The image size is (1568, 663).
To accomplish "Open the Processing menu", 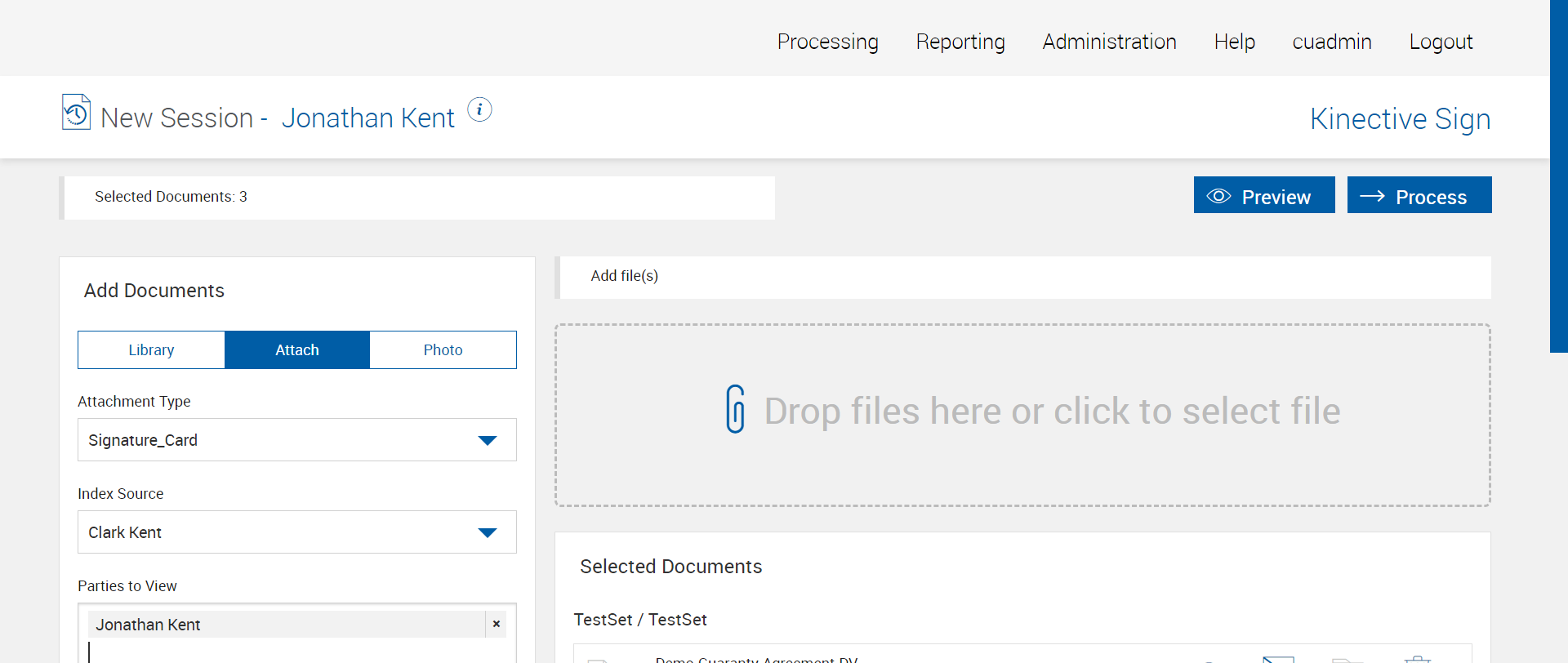I will point(827,42).
